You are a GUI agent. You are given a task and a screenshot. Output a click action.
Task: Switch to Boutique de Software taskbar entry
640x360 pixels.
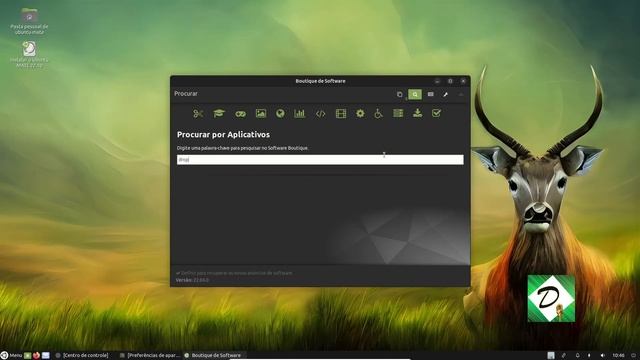click(213, 356)
